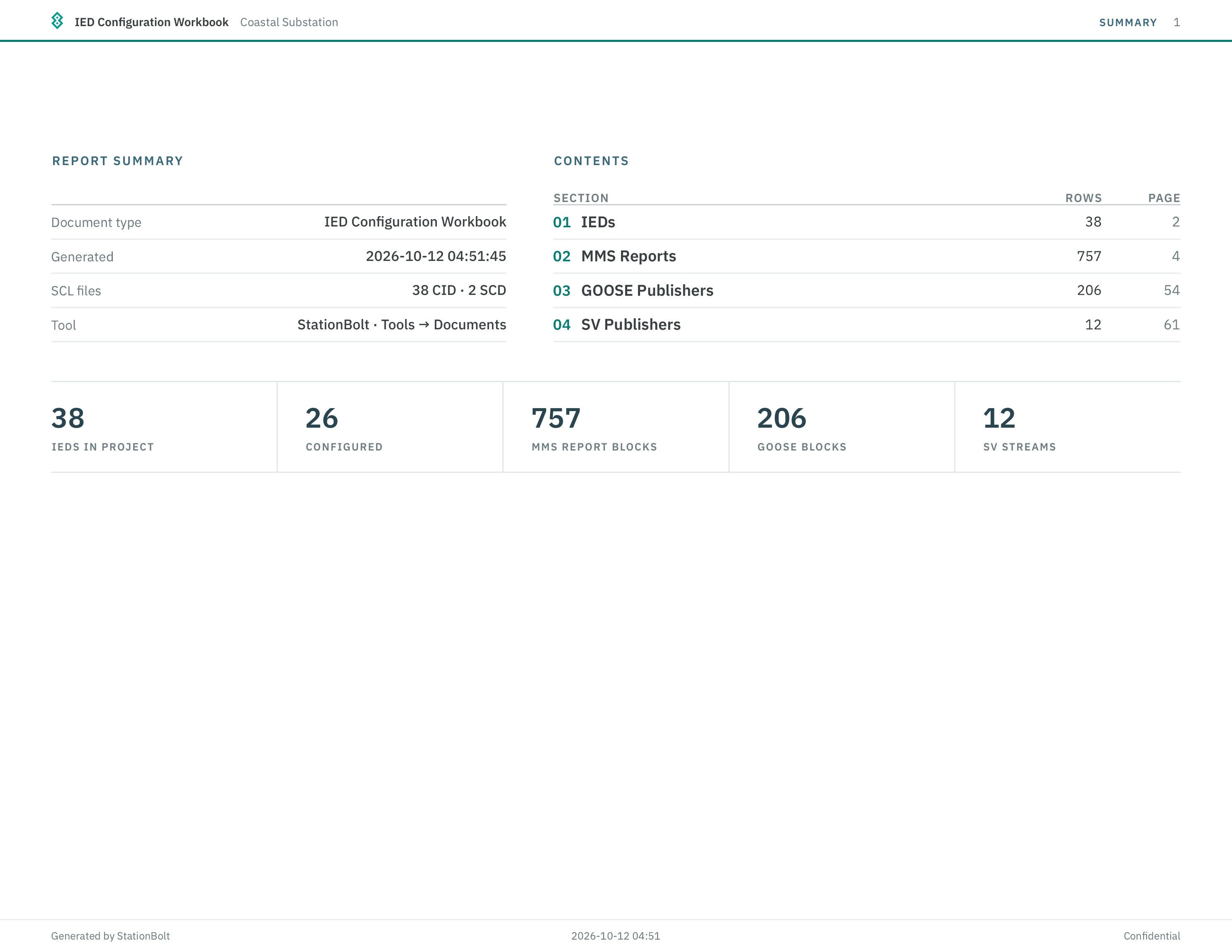Select the 26 Configured stat card

click(x=390, y=427)
